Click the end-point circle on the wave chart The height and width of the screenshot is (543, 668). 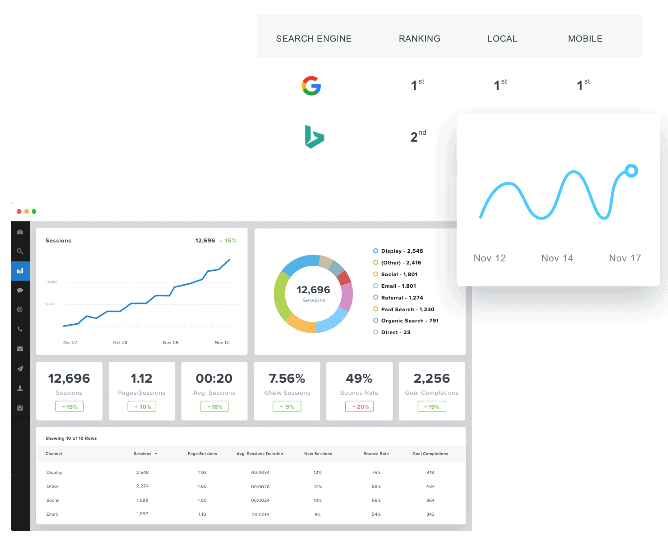tap(631, 171)
